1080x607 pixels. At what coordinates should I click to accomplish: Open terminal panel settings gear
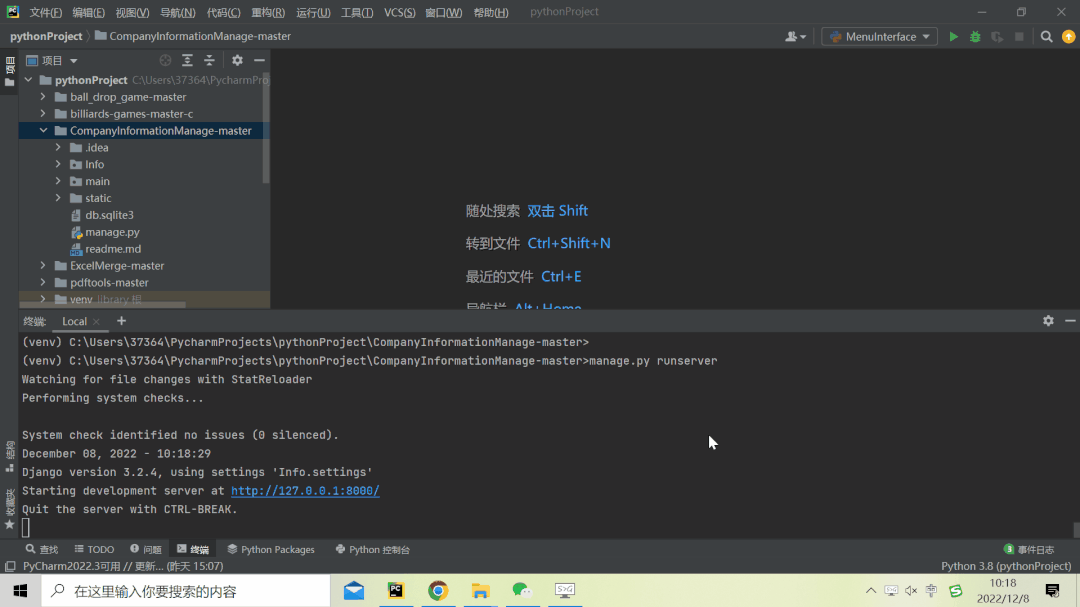tap(1048, 321)
